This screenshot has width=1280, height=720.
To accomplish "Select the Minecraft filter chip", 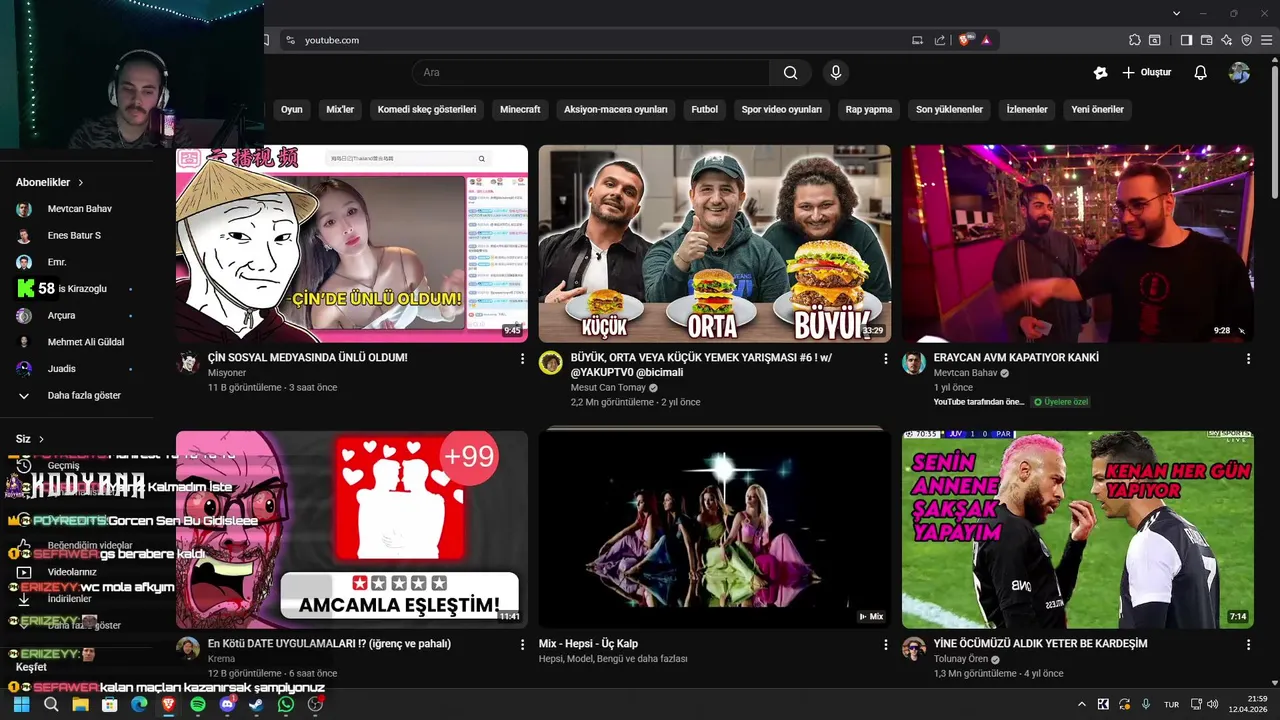I will [520, 109].
